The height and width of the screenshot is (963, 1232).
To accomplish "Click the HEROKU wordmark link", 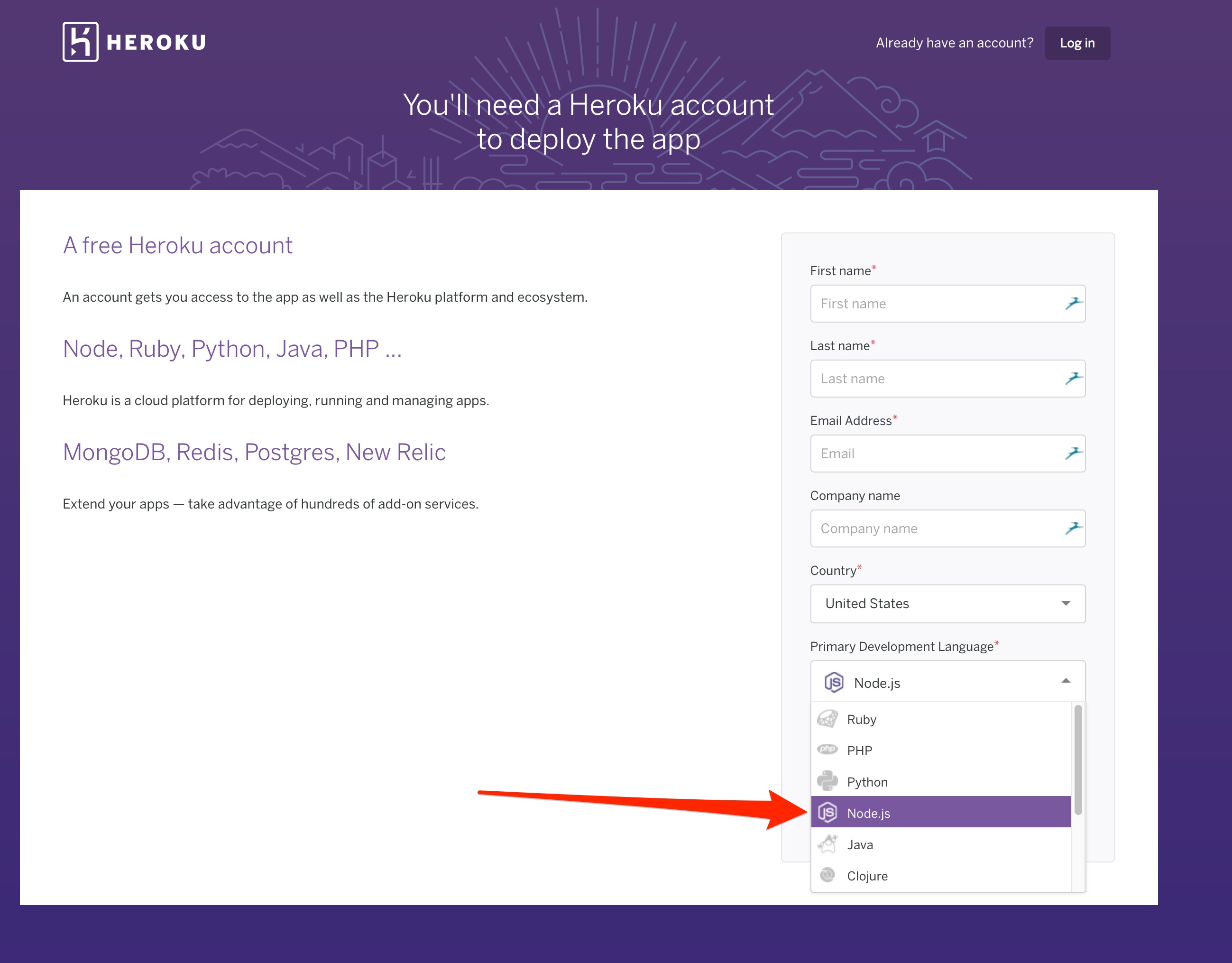I will click(x=156, y=42).
